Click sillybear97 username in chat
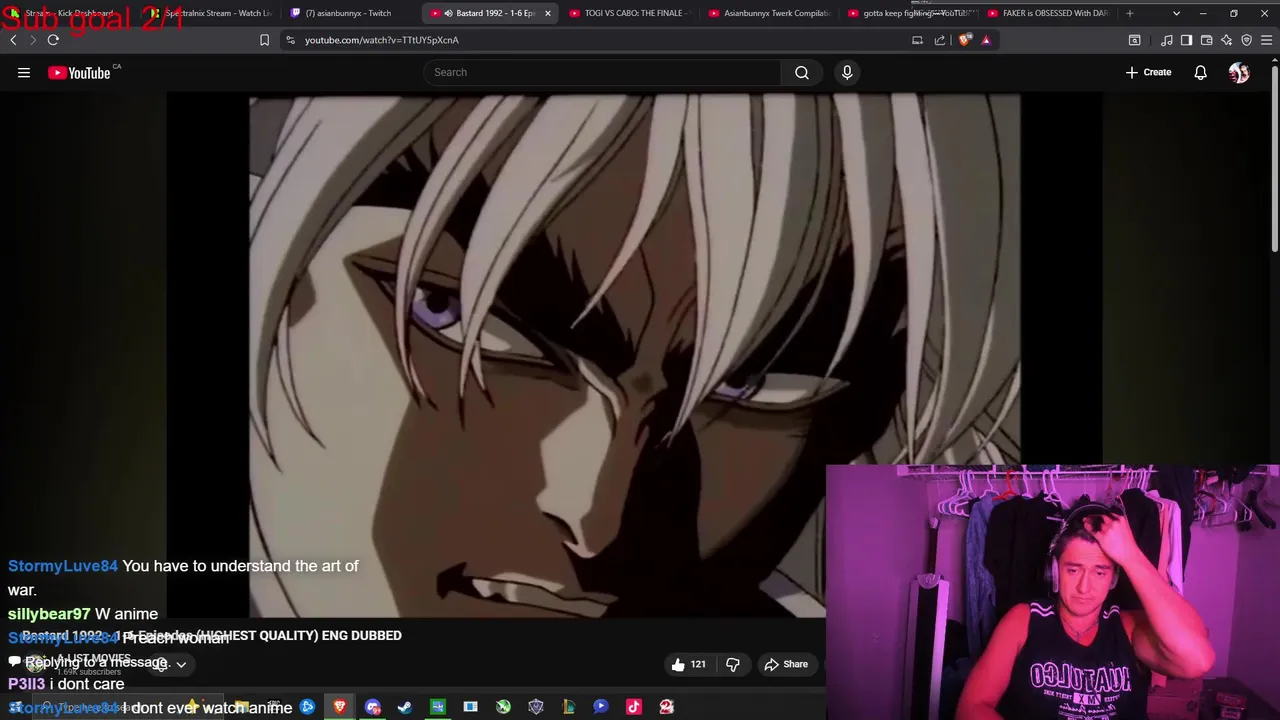Screen dimensions: 1280x720 pyautogui.click(x=49, y=614)
